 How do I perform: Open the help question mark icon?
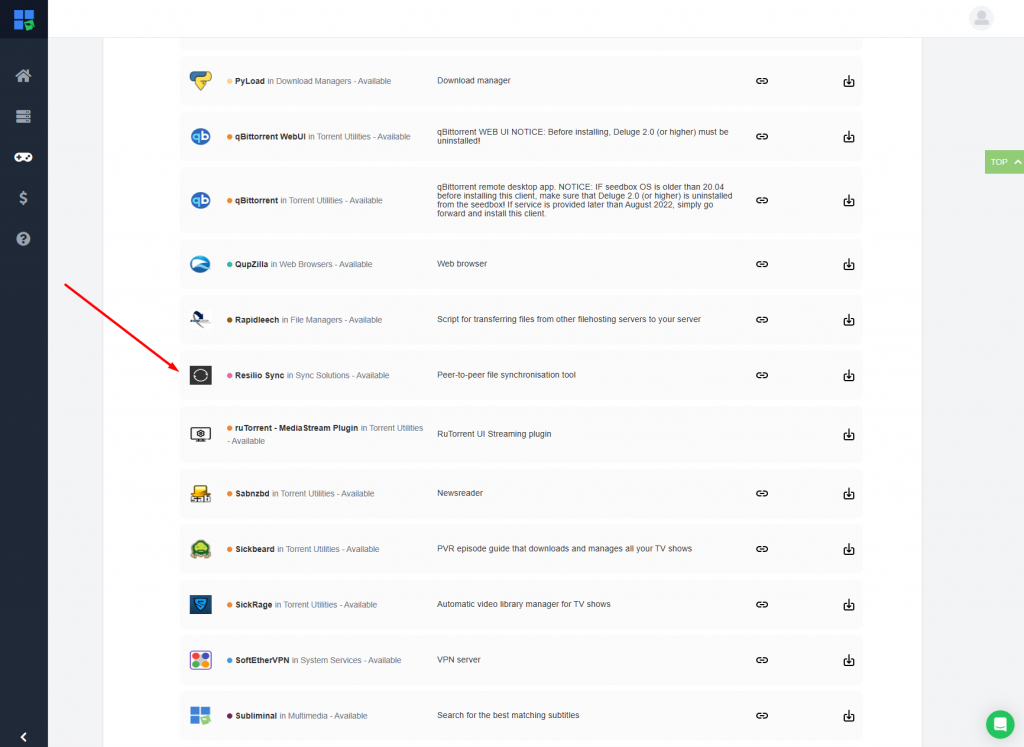tap(24, 239)
